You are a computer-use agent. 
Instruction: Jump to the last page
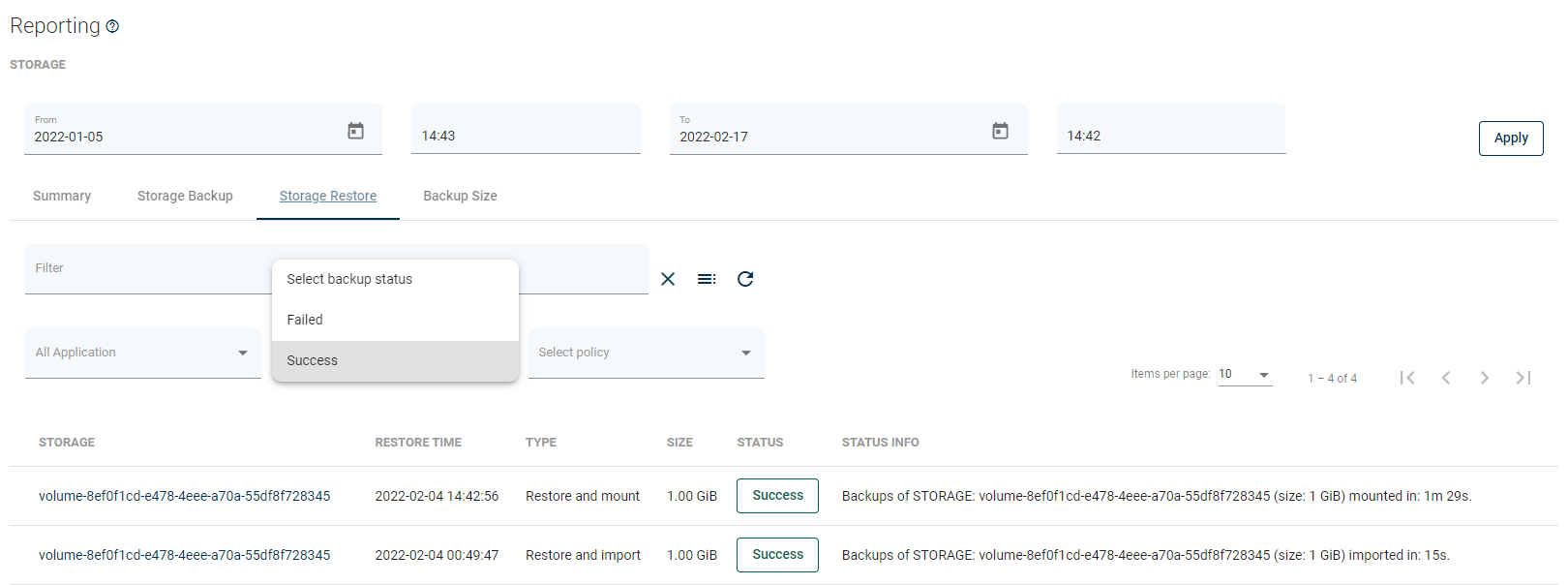click(x=1523, y=378)
